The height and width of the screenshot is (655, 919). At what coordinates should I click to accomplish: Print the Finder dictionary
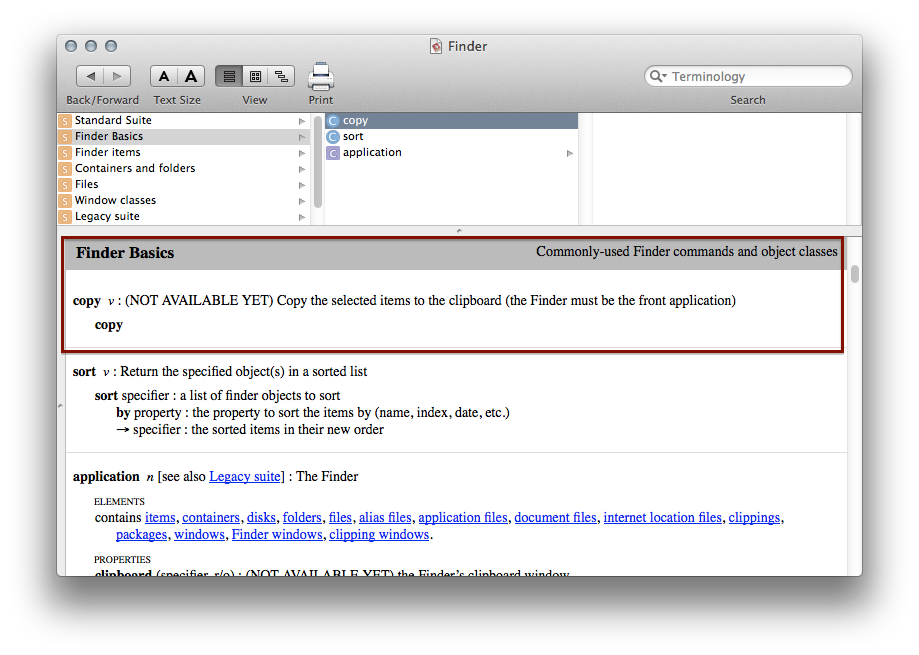(321, 76)
